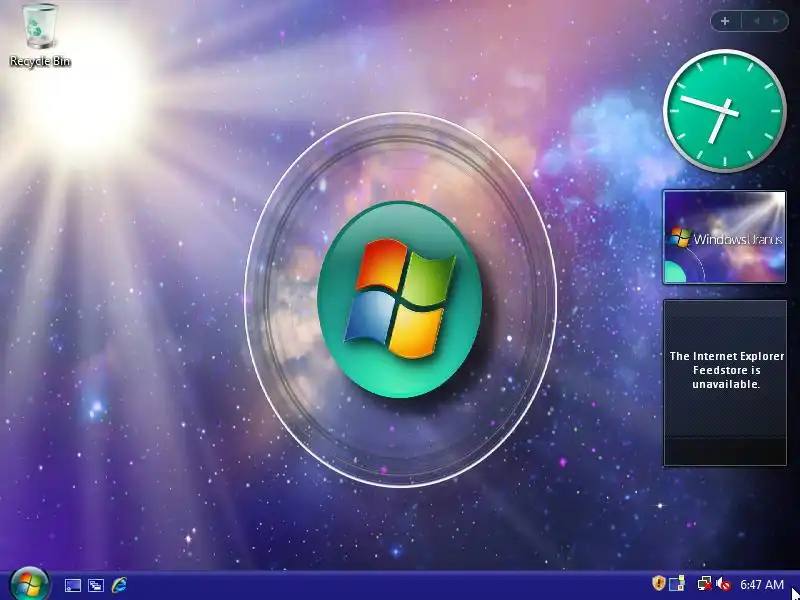Click the sidebar previous page arrow
Screen dimensions: 800x600
[757, 21]
